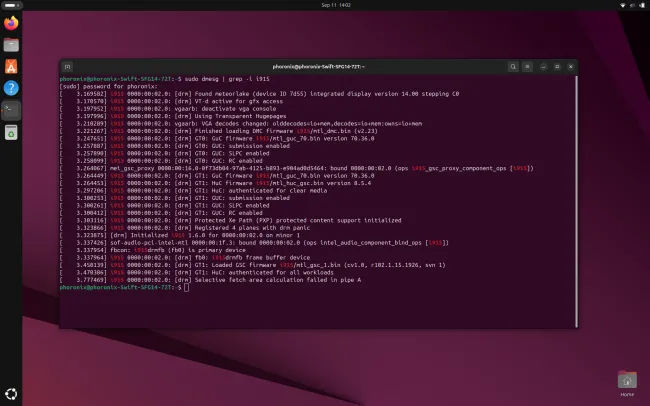The height and width of the screenshot is (406, 650).
Task: Click the 'Selective fetch area calculation failed' line
Action: 210,280
